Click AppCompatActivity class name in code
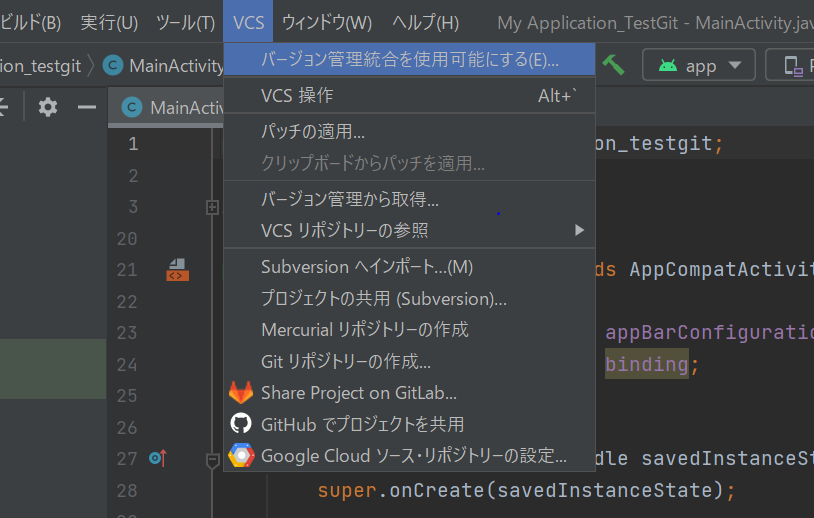The width and height of the screenshot is (814, 518). (722, 269)
